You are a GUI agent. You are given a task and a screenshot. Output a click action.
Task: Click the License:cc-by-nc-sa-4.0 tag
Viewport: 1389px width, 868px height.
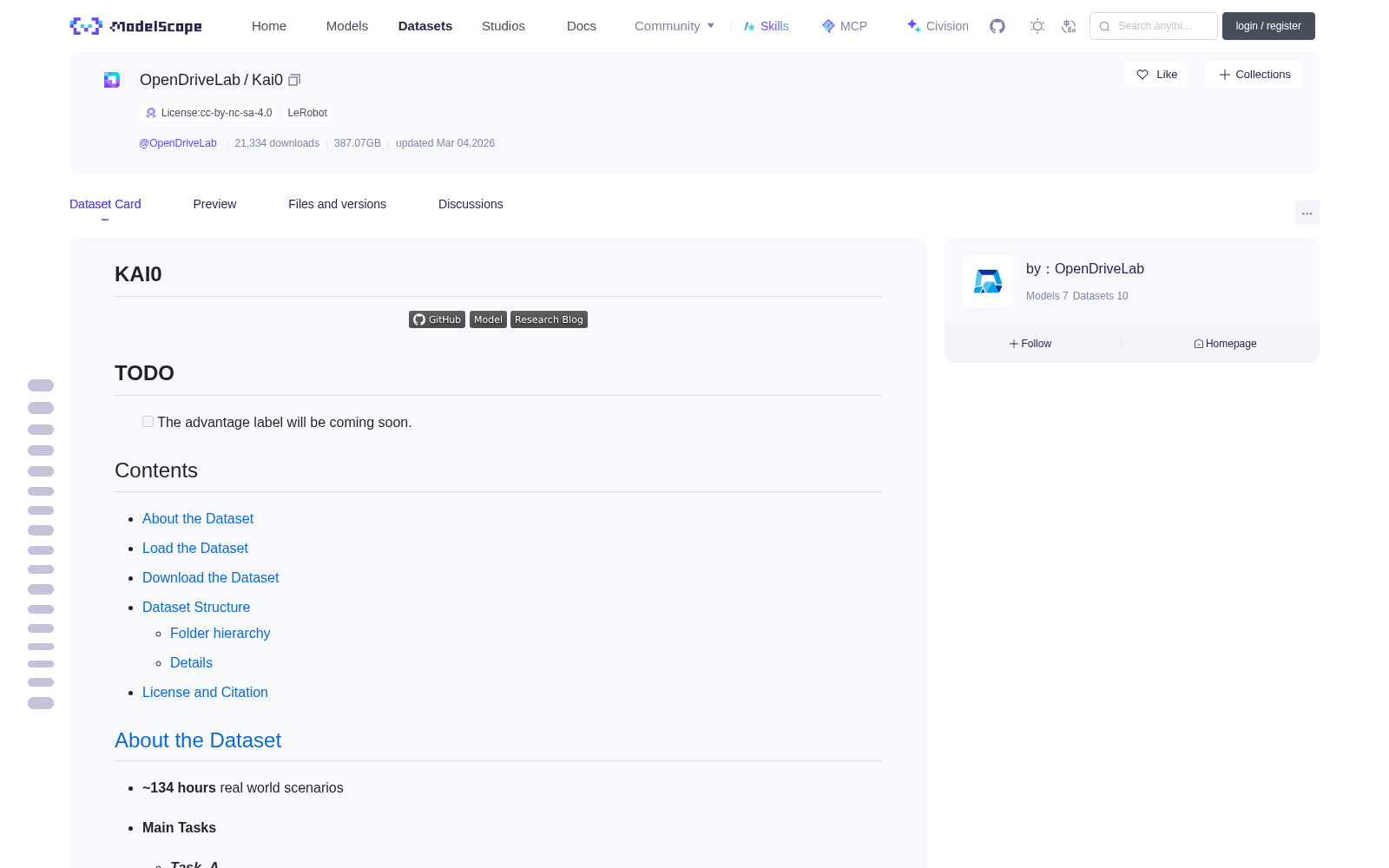[208, 113]
